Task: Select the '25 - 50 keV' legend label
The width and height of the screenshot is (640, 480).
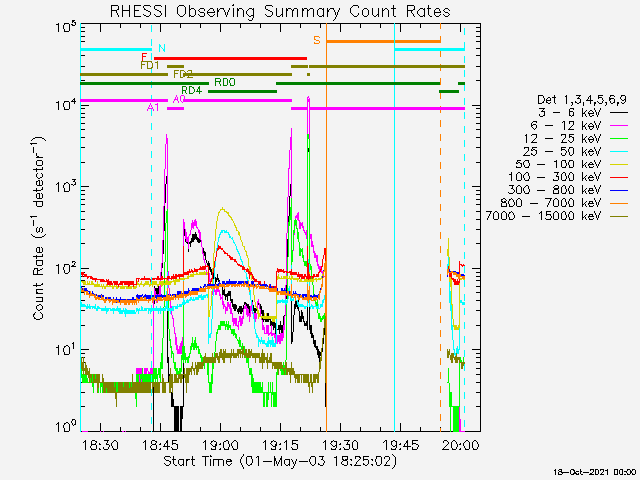Action: point(562,151)
